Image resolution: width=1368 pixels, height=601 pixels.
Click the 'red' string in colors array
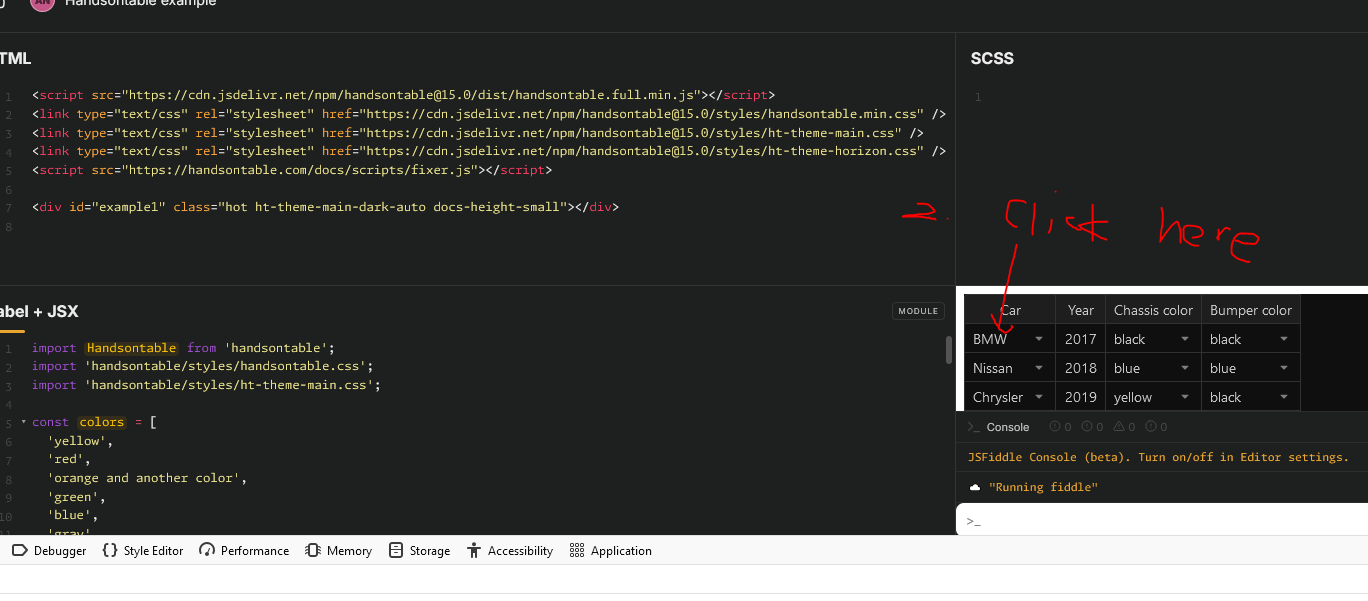[x=66, y=460]
